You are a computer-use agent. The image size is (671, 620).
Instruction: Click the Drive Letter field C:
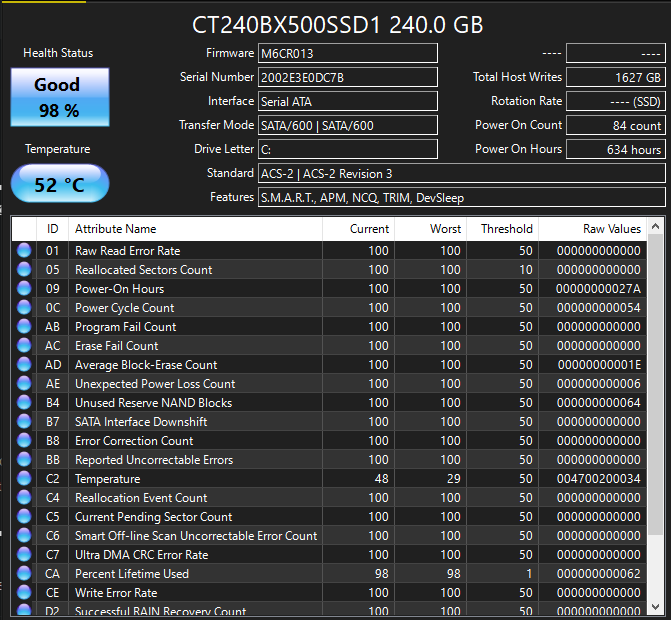tap(347, 149)
